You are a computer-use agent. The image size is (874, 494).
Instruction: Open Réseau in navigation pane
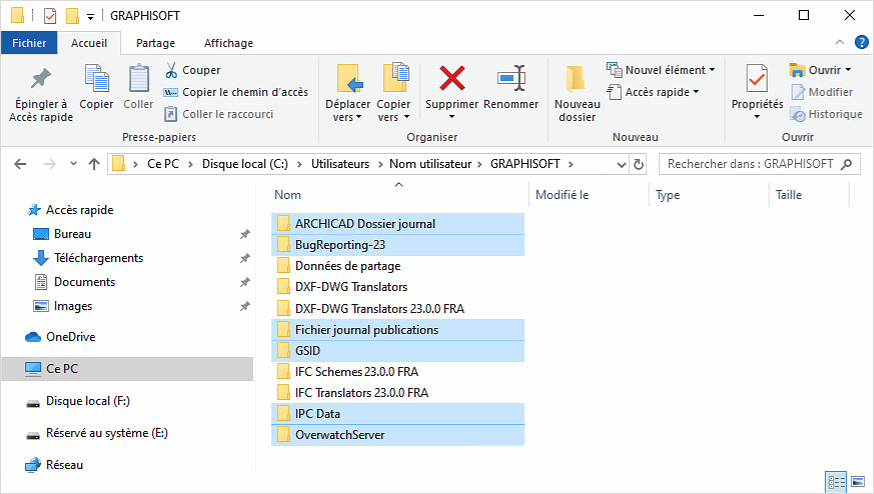tap(55, 464)
